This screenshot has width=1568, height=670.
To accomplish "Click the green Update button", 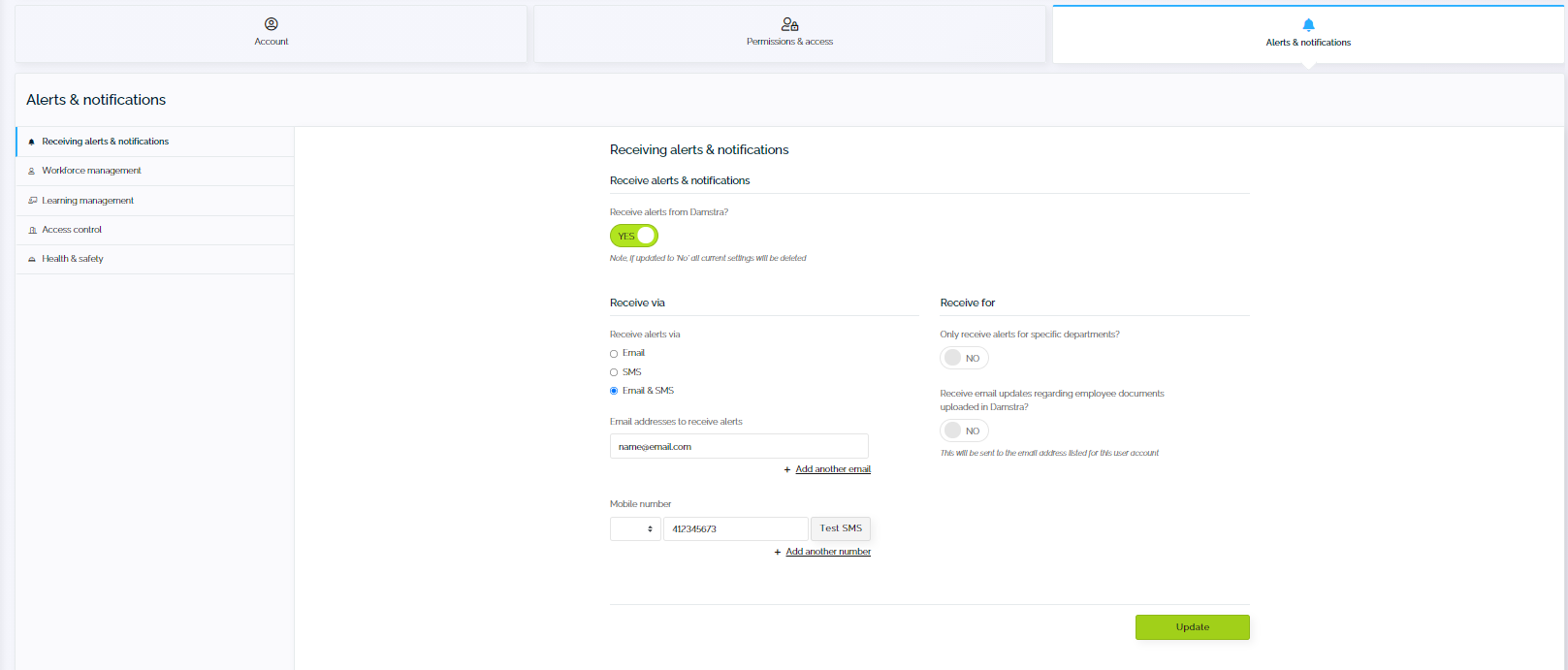I will coord(1193,627).
